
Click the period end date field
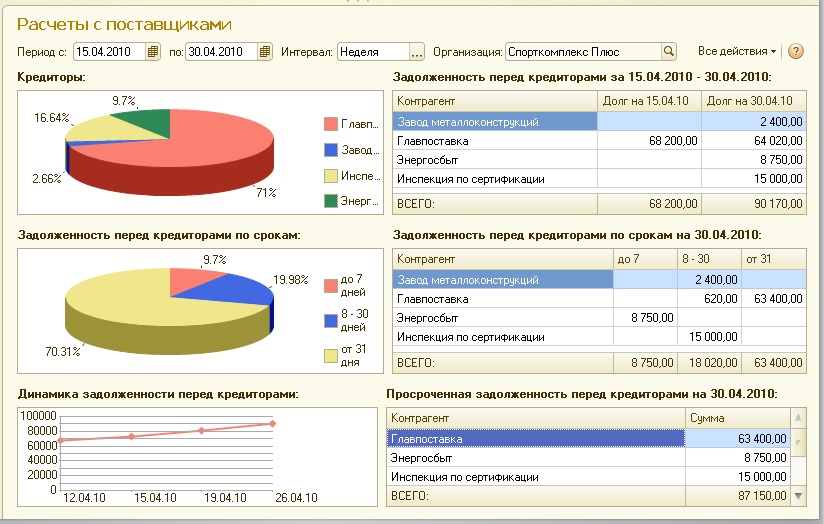point(222,52)
